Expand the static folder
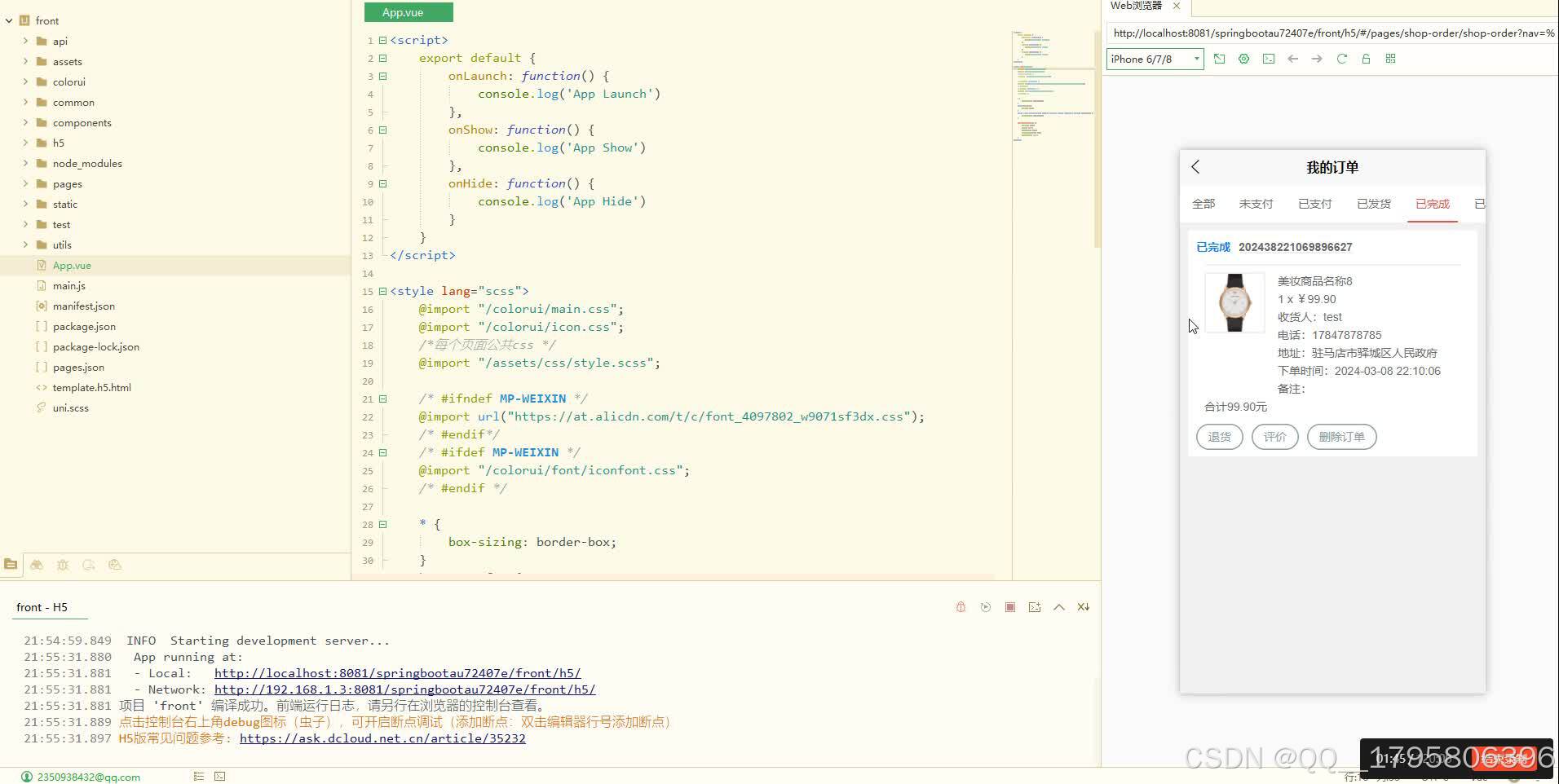 25,204
